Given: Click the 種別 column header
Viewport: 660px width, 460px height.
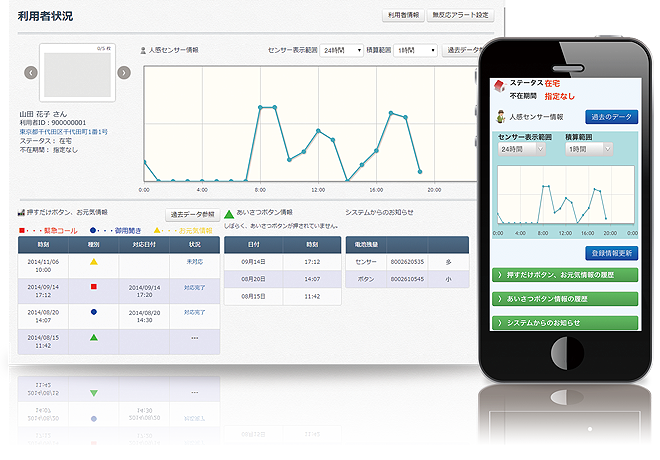Looking at the screenshot, I should 94,245.
